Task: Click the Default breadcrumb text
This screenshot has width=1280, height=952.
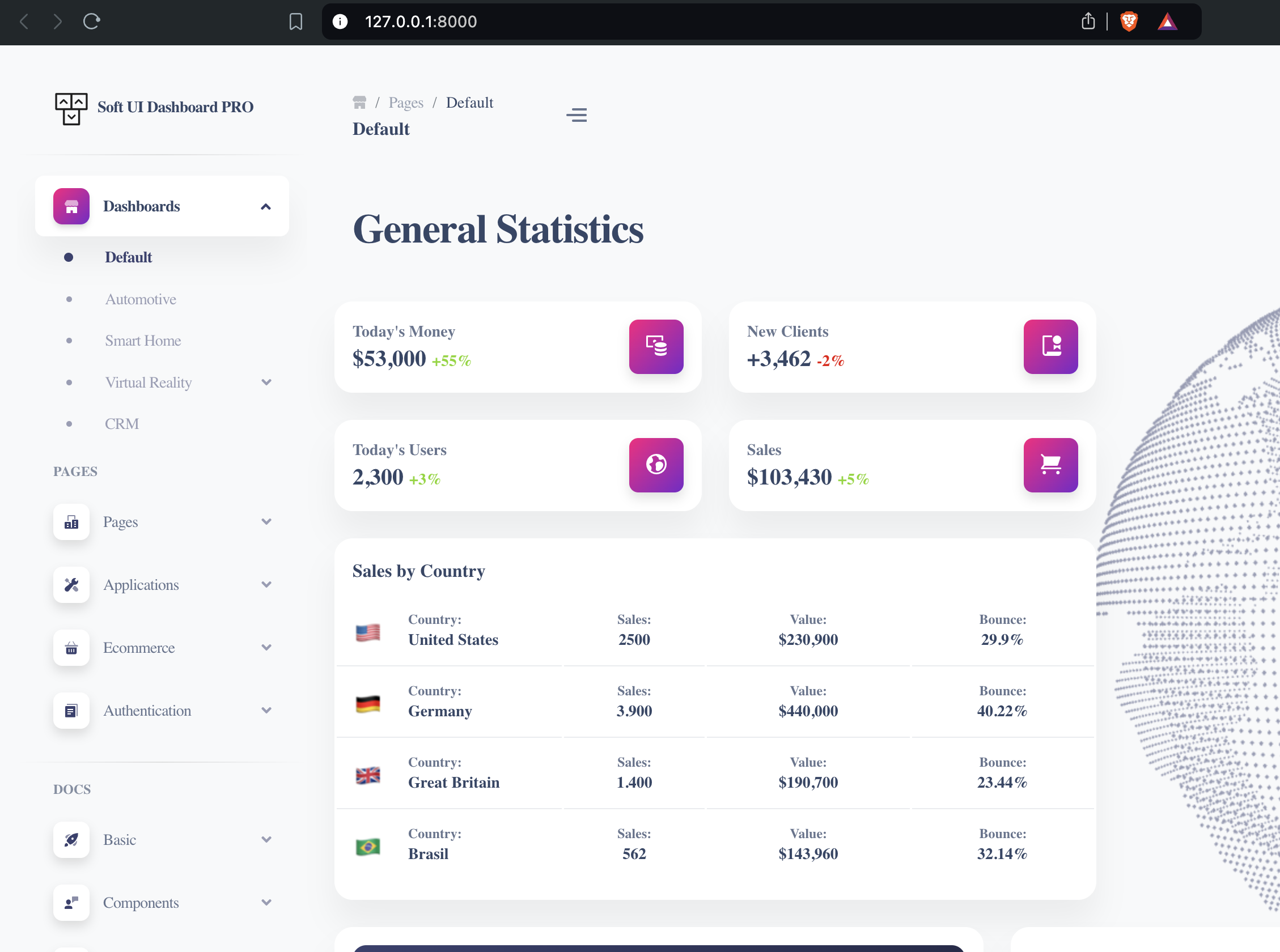Action: click(x=470, y=103)
